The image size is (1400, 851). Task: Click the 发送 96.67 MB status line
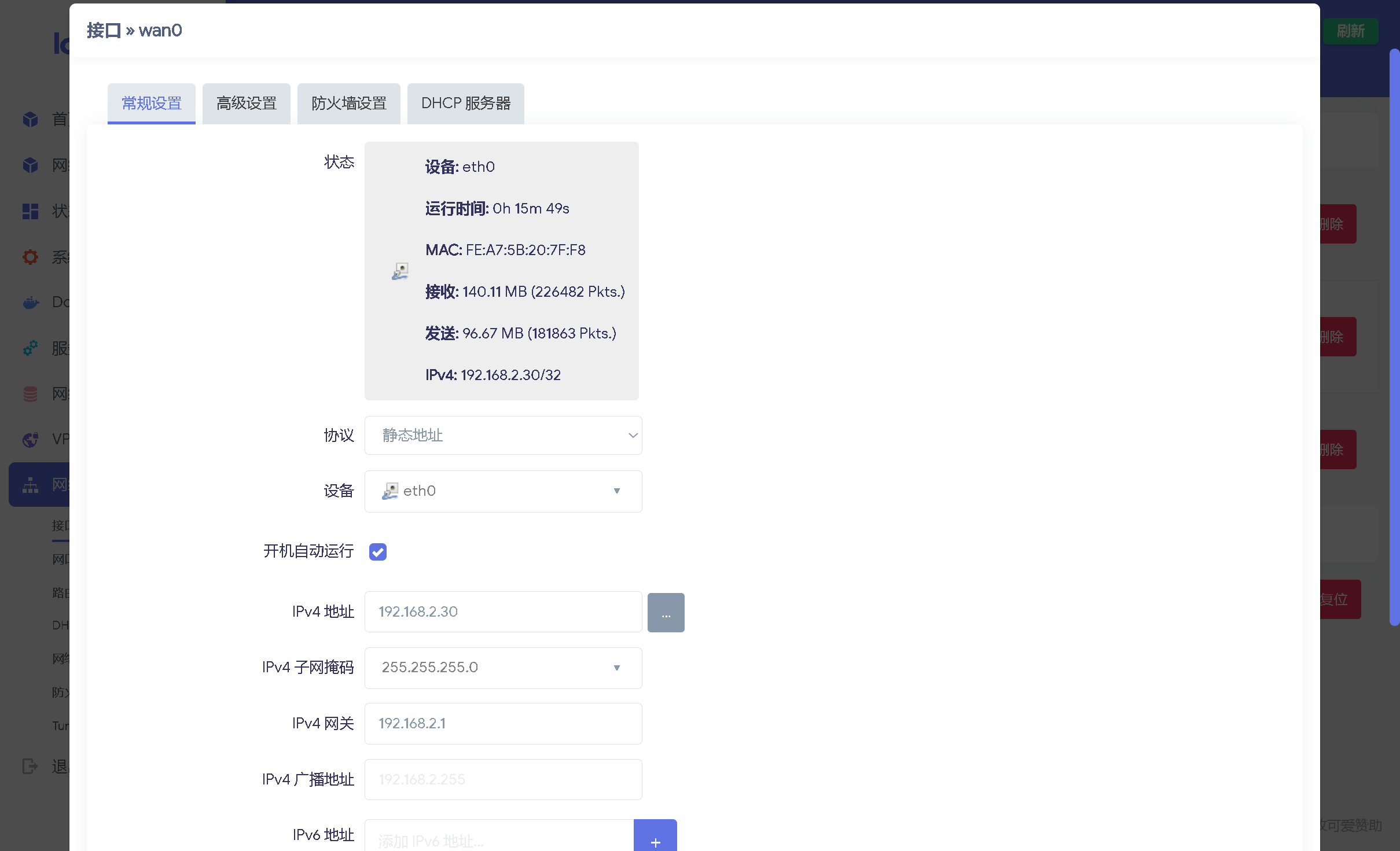coord(521,333)
